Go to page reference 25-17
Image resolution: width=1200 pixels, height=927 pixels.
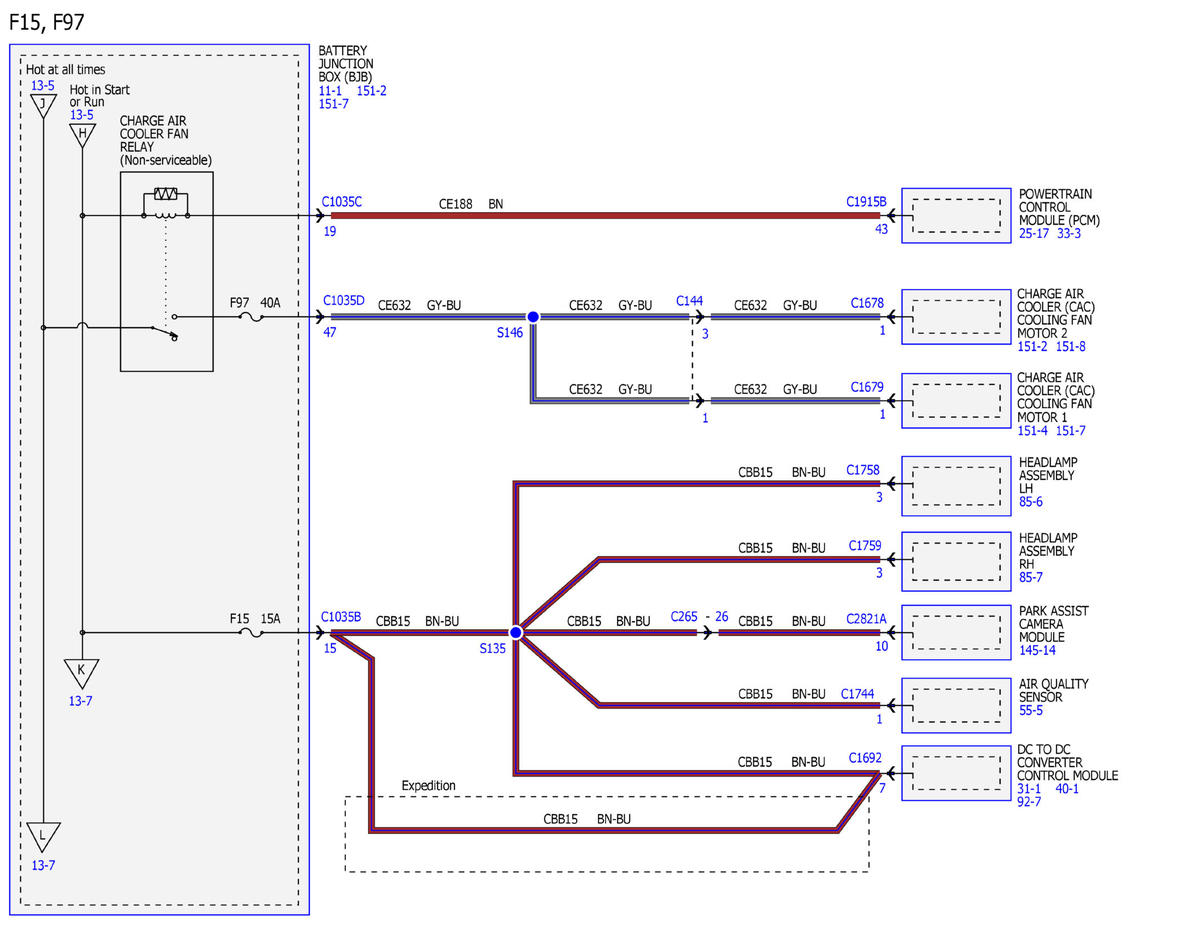1034,233
